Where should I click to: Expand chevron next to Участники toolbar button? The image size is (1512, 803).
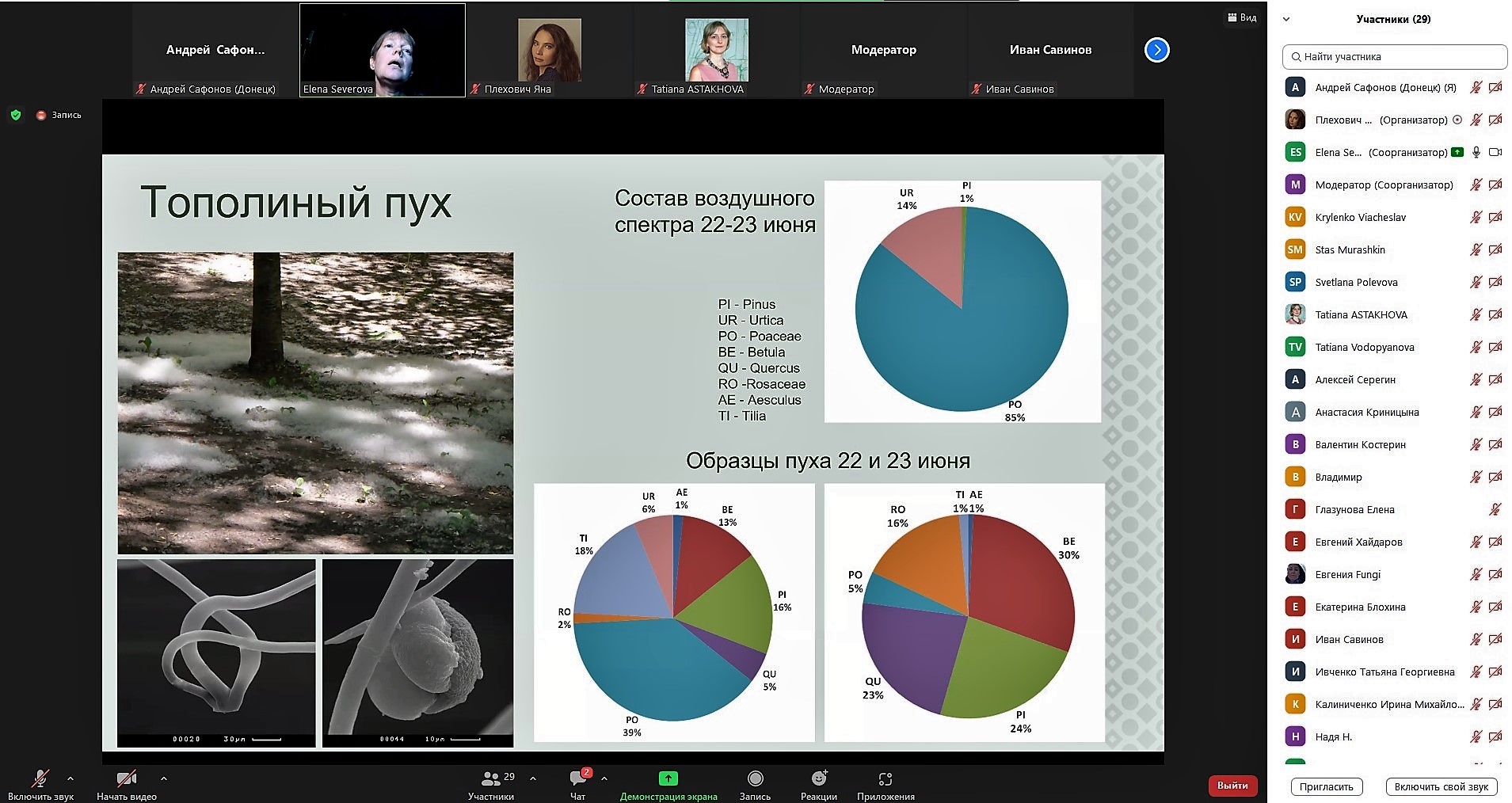(533, 778)
